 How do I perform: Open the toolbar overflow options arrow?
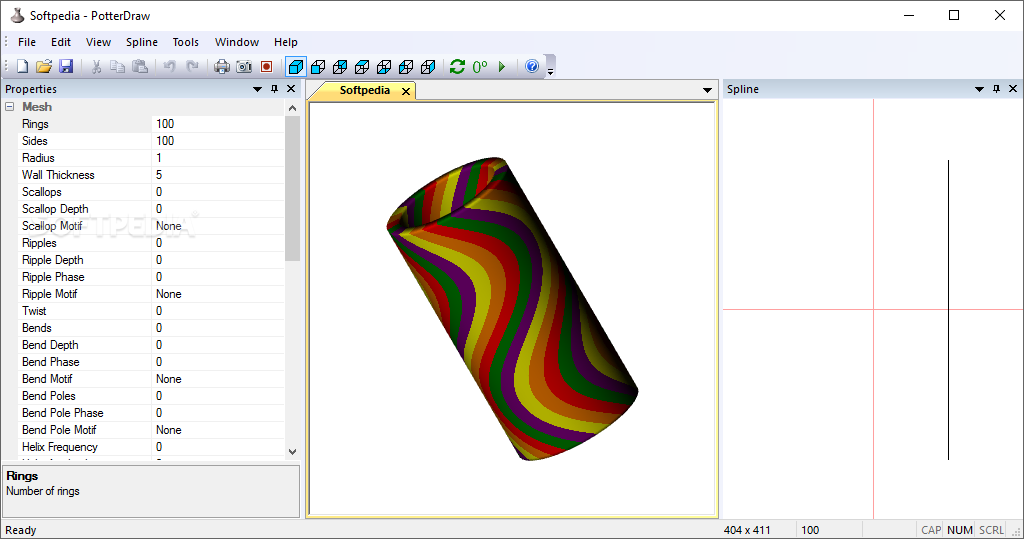point(551,70)
